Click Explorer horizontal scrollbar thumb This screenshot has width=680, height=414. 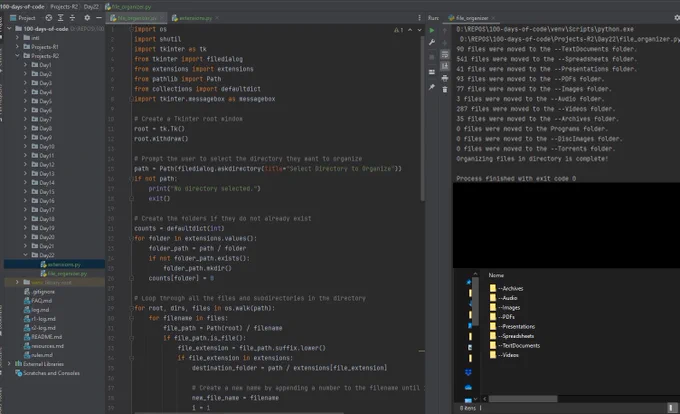point(523,398)
